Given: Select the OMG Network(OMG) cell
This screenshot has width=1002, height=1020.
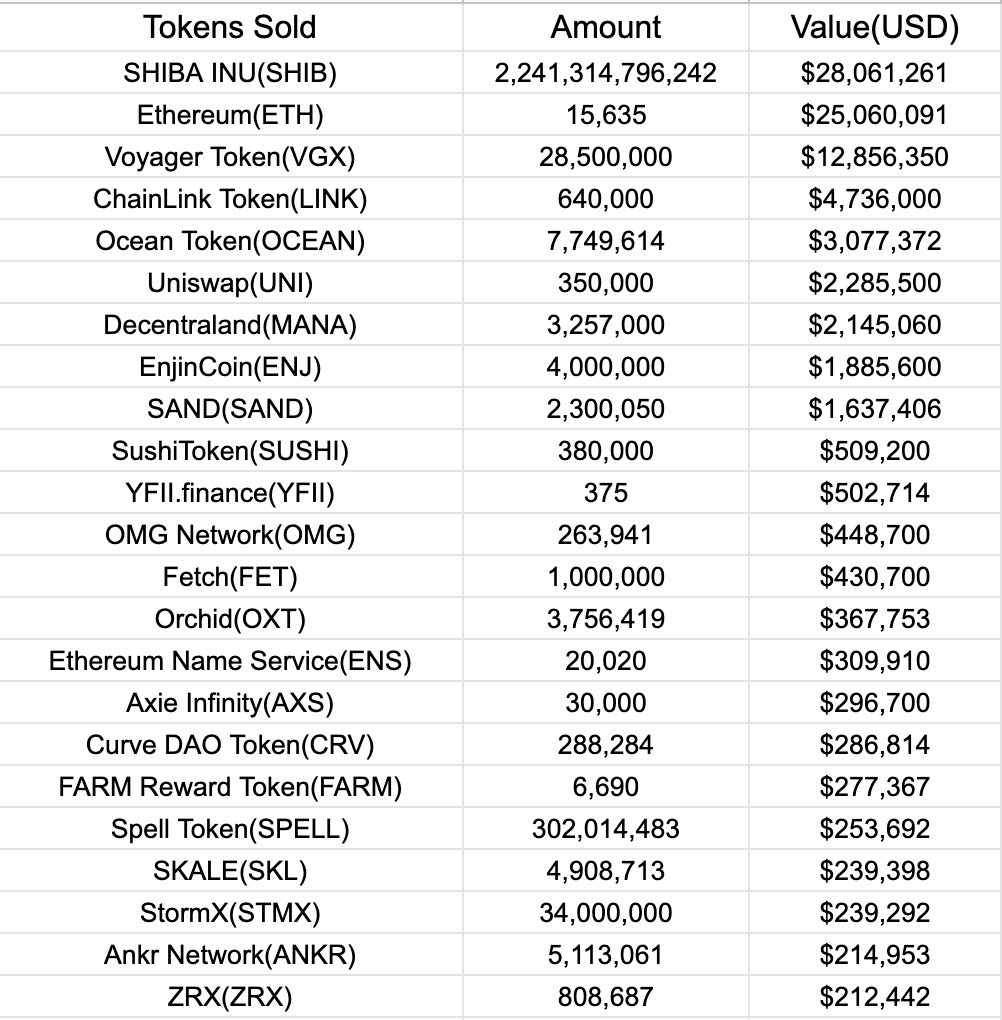Looking at the screenshot, I should click(230, 534).
